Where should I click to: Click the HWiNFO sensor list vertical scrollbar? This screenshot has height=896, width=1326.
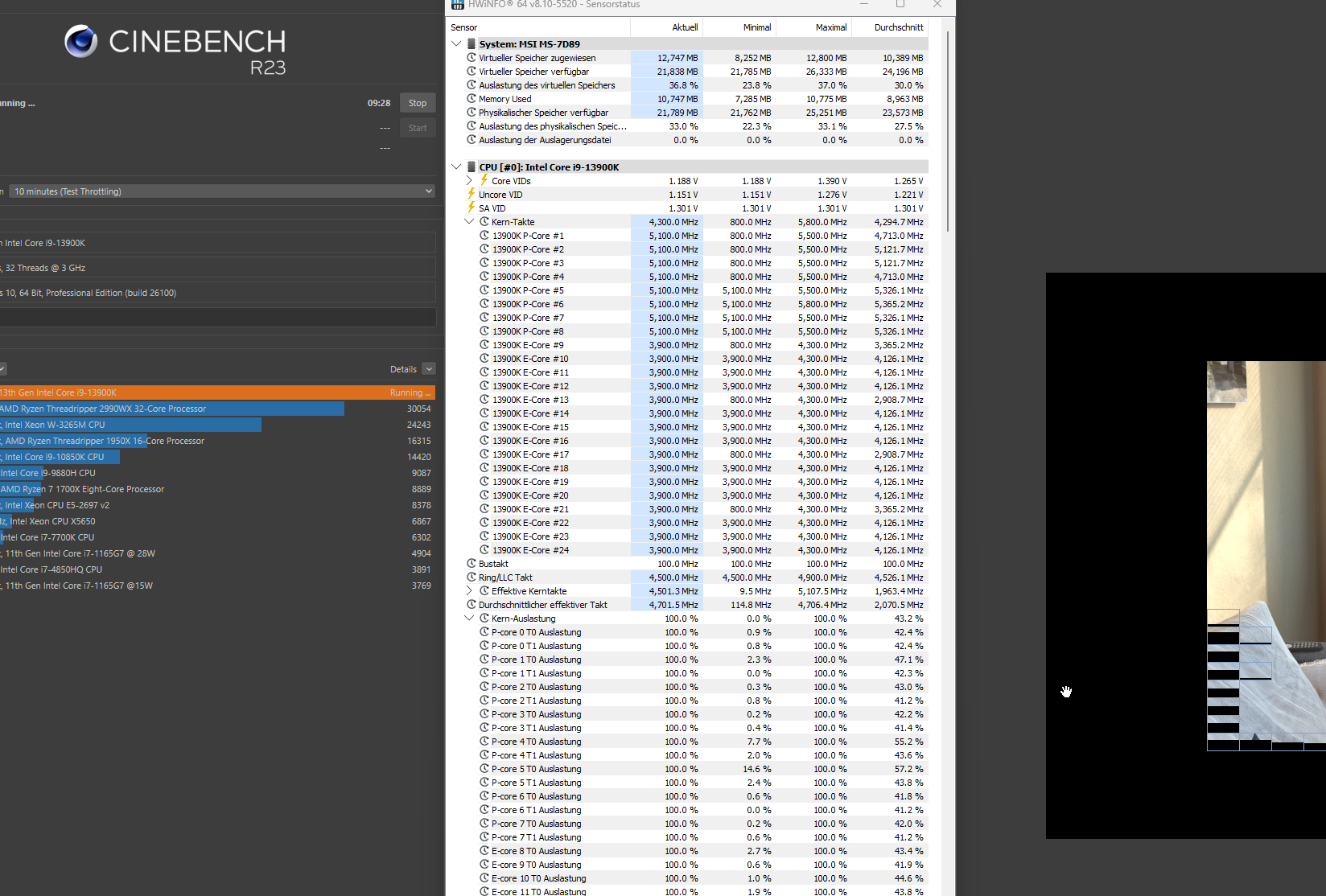pyautogui.click(x=948, y=132)
